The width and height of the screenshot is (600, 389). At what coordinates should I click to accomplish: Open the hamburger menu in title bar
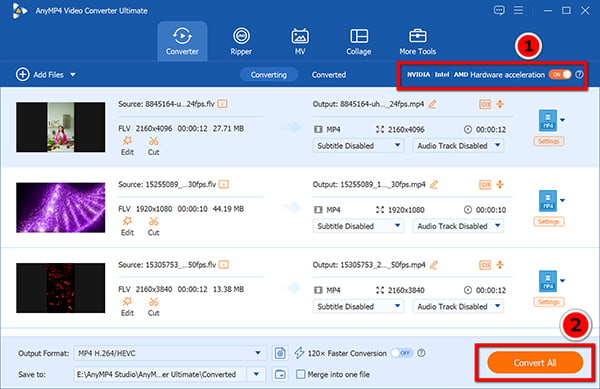[518, 10]
